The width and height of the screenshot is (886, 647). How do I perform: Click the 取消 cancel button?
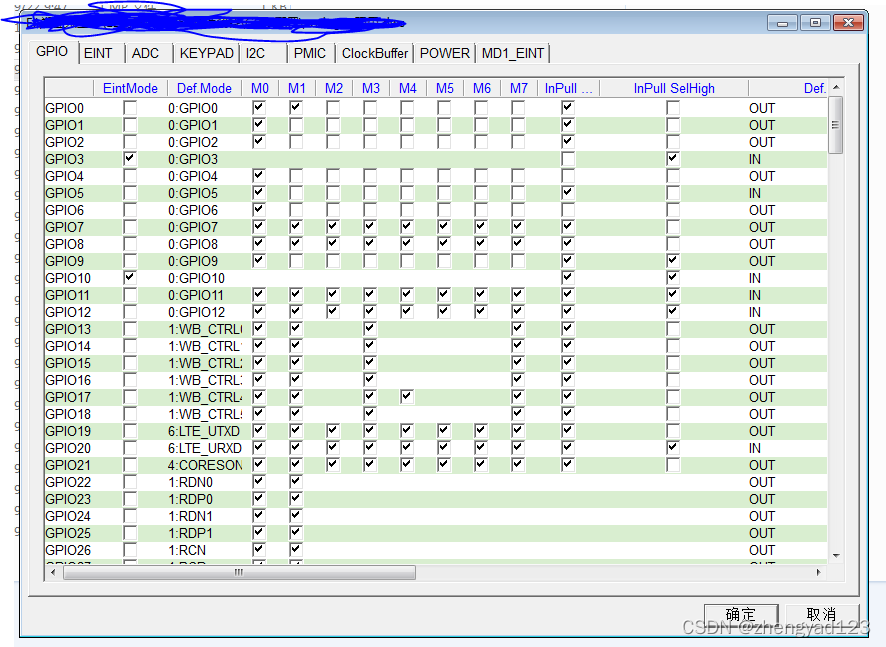822,613
